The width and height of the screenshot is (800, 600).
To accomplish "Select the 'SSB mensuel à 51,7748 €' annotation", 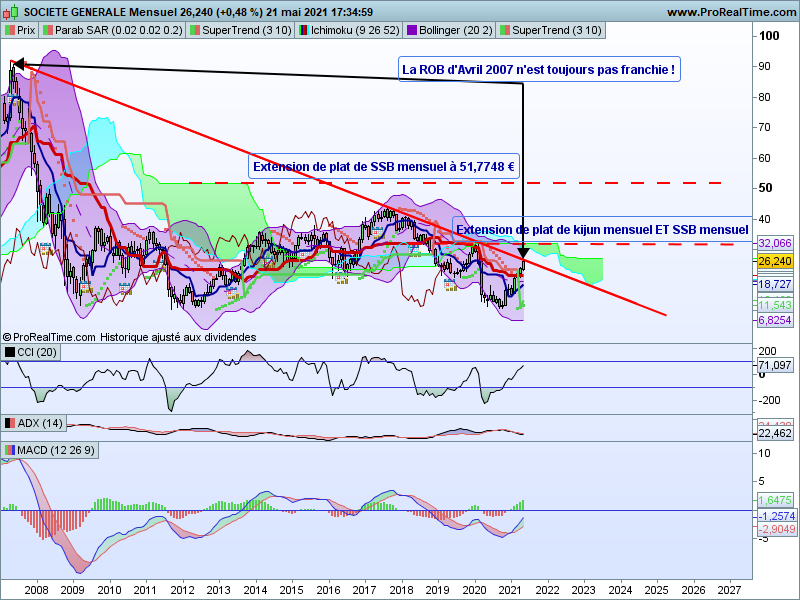I will pos(384,166).
